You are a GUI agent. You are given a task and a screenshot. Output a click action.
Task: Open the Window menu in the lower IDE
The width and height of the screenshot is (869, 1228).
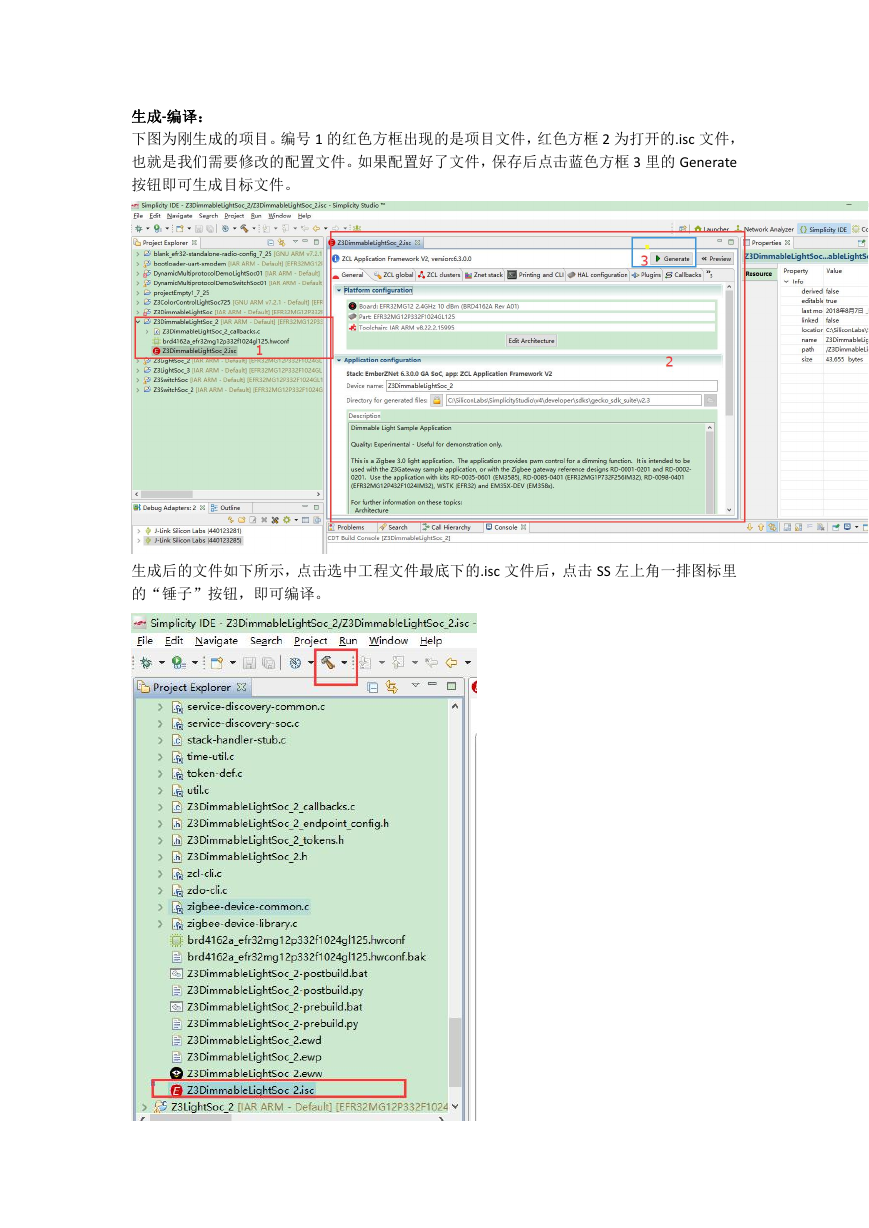[x=388, y=640]
